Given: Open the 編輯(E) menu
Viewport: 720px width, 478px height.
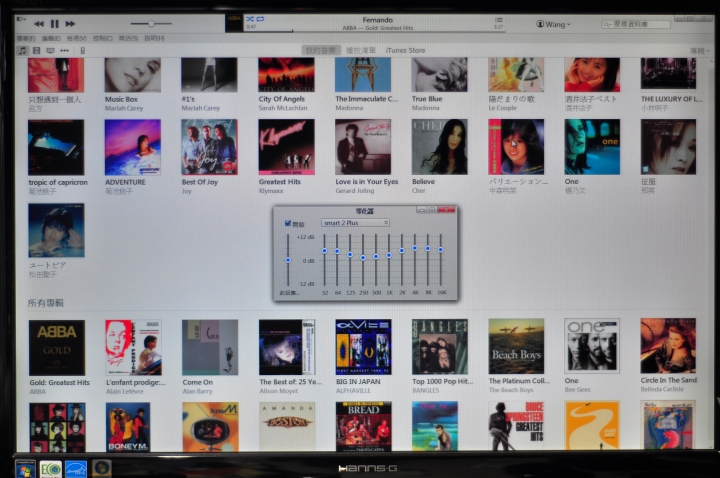Looking at the screenshot, I should [51, 38].
